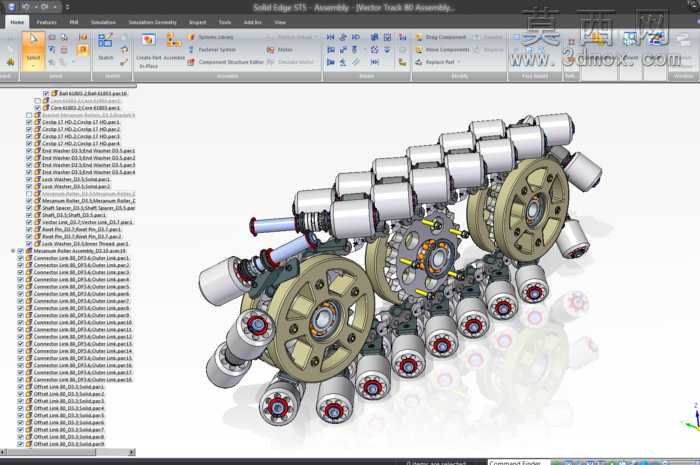Uncheck the Ball 61803 par:16 checkbox
Image resolution: width=700 pixels, height=465 pixels.
pyautogui.click(x=46, y=93)
